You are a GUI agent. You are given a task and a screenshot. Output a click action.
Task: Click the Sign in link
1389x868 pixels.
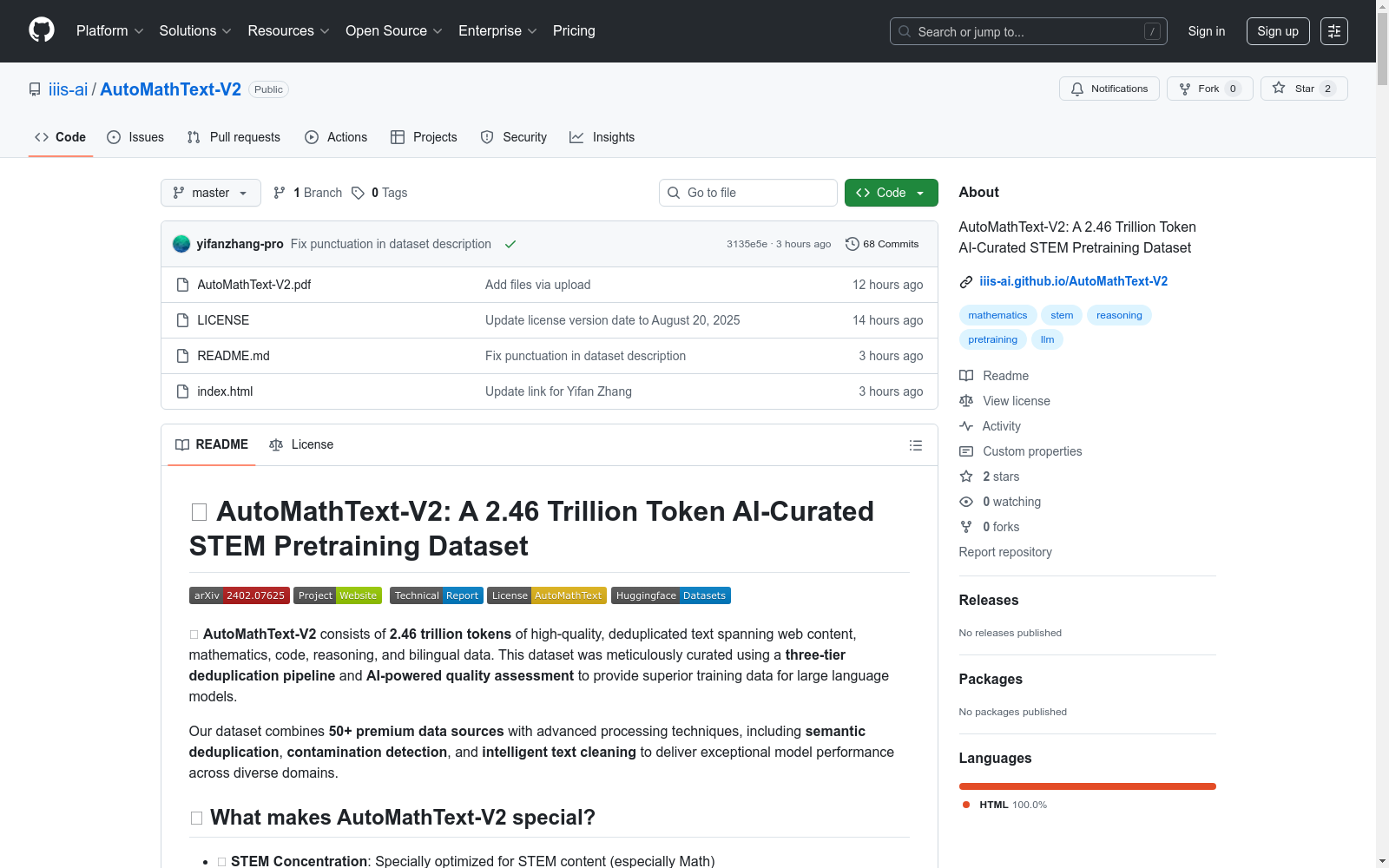point(1207,31)
